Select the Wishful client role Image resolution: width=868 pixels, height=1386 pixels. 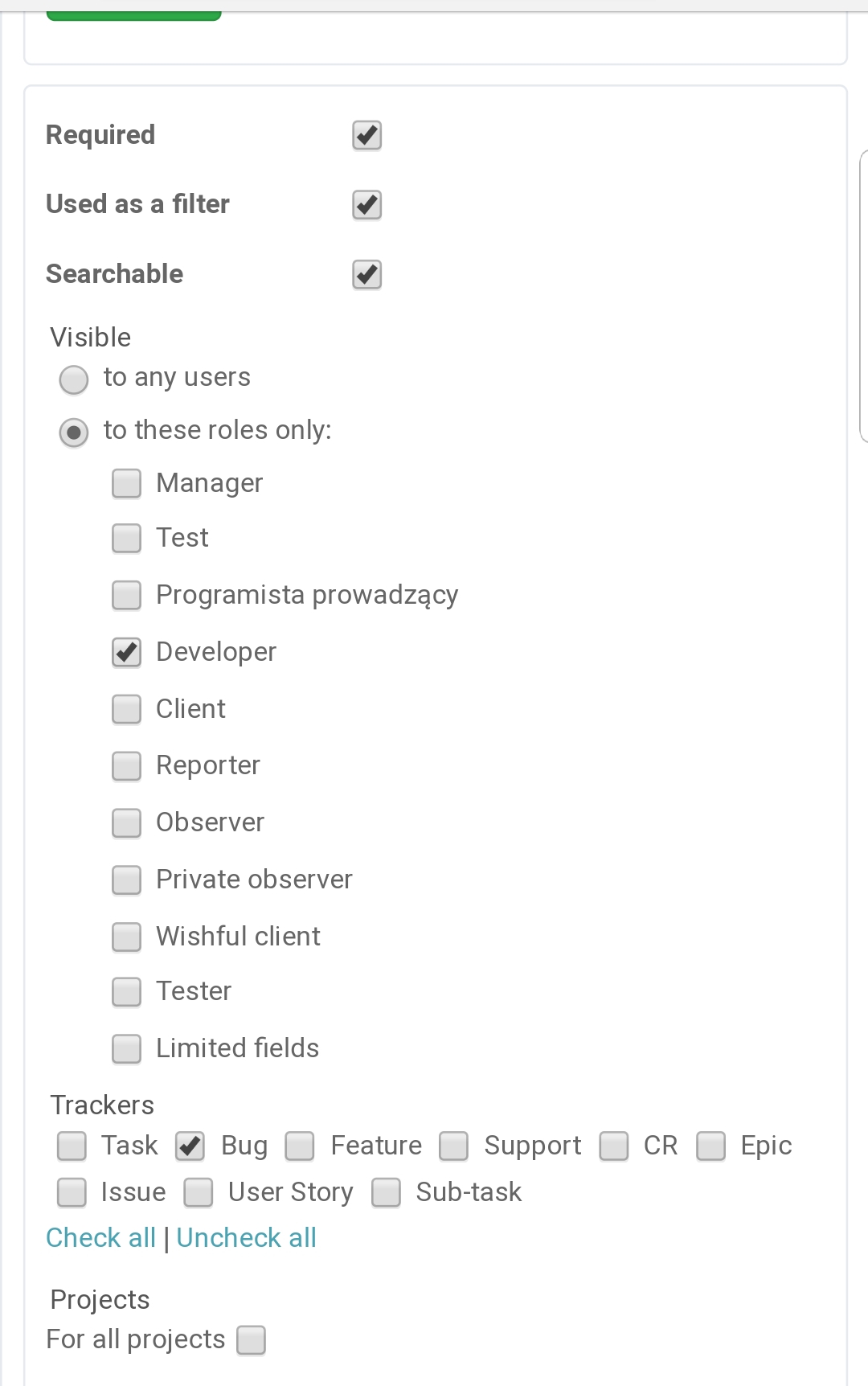126,937
